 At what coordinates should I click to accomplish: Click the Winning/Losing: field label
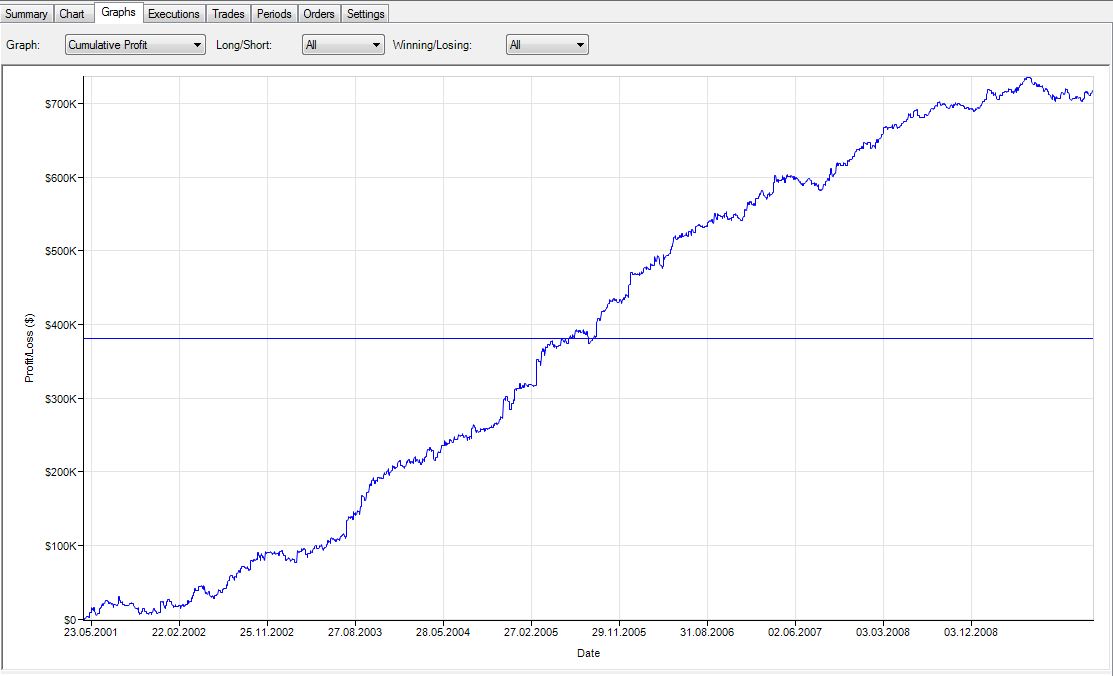[432, 45]
